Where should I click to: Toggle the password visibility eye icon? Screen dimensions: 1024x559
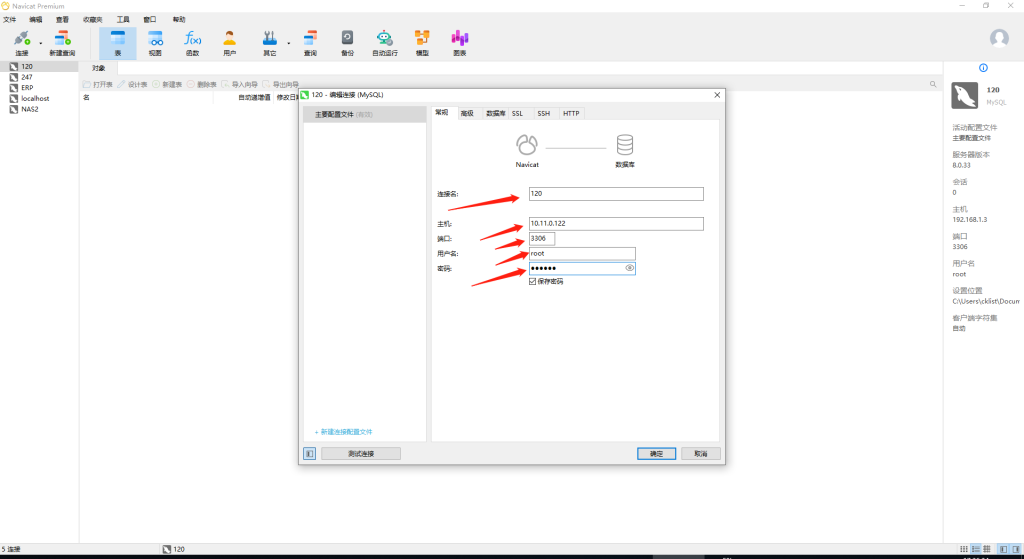(630, 268)
